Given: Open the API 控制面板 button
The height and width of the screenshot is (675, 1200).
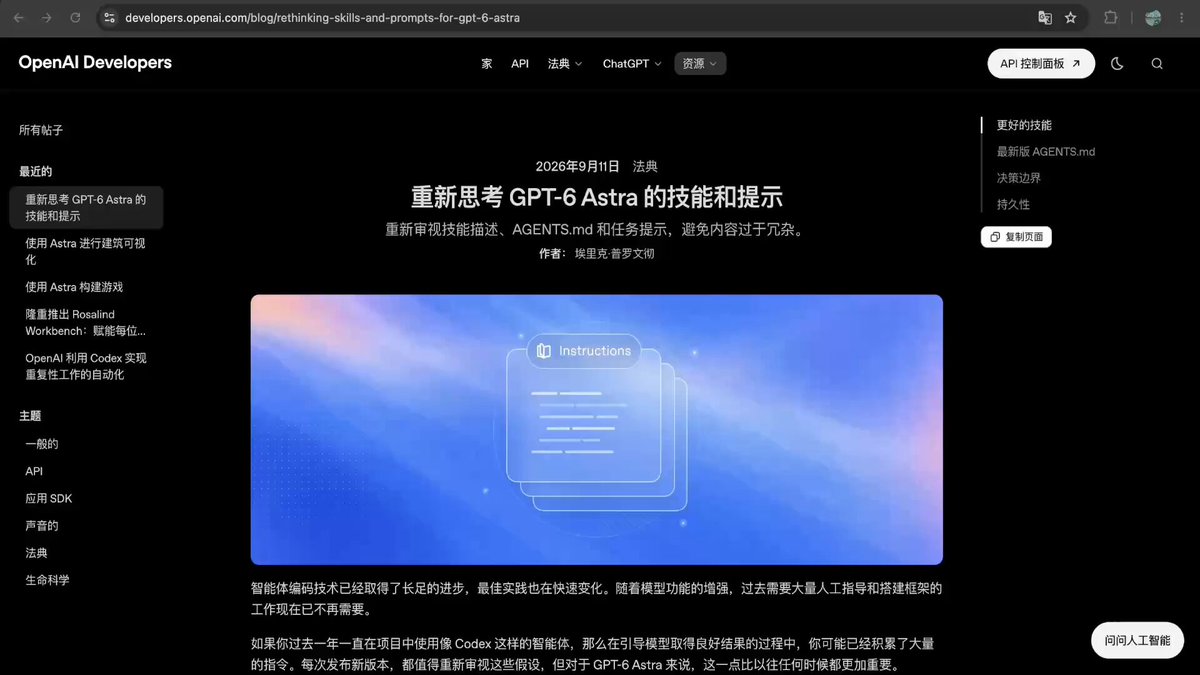Looking at the screenshot, I should (x=1041, y=63).
